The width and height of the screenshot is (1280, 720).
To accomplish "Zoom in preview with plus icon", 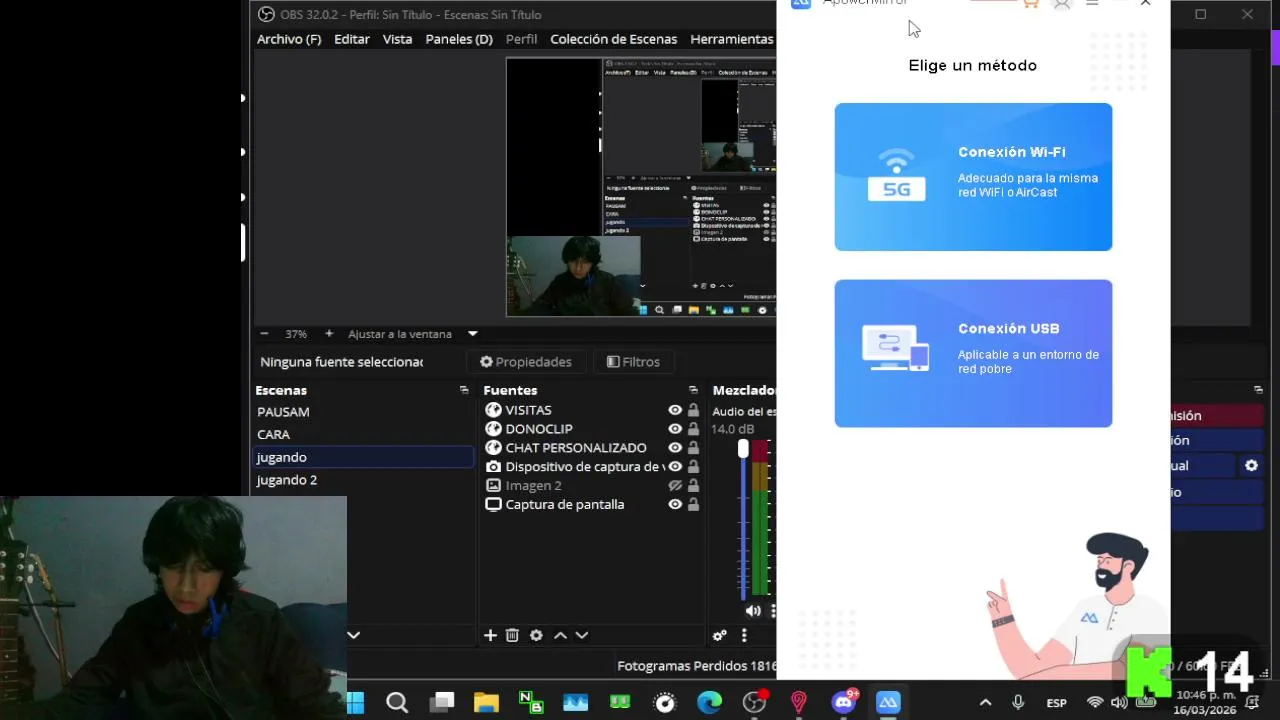I will [328, 334].
